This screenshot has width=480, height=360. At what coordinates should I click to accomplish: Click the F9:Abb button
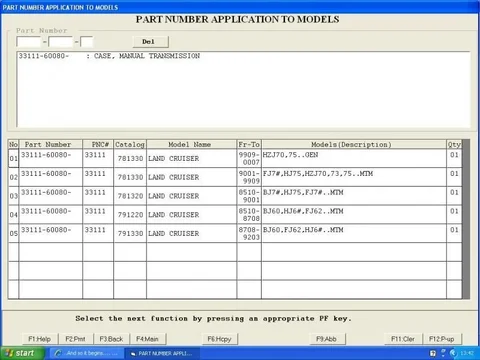coord(326,339)
